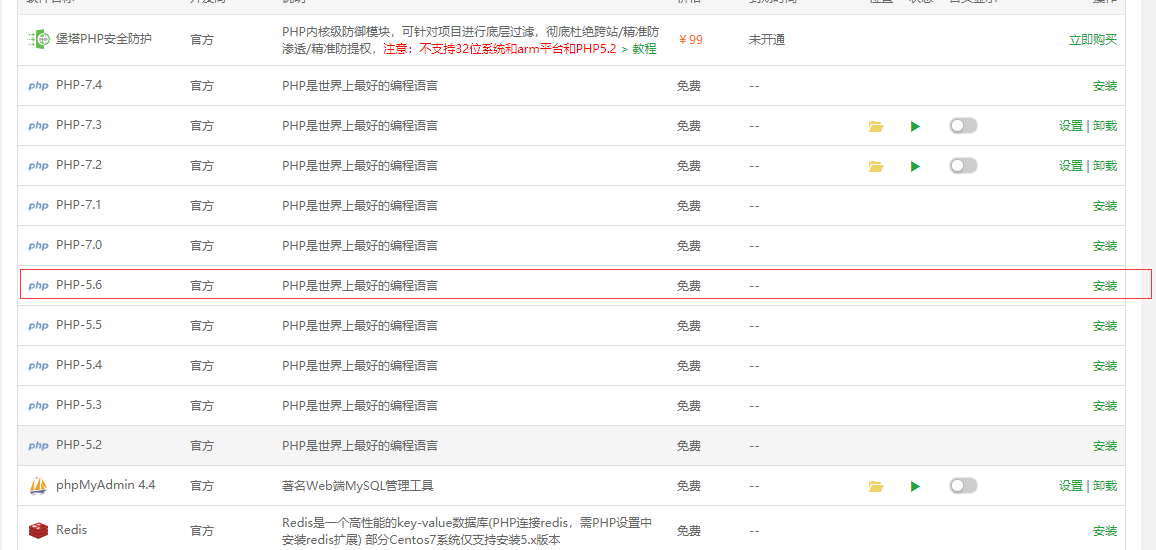Viewport: 1156px width, 550px height.
Task: Click the PHP-7.1 php logo icon
Action: click(38, 206)
